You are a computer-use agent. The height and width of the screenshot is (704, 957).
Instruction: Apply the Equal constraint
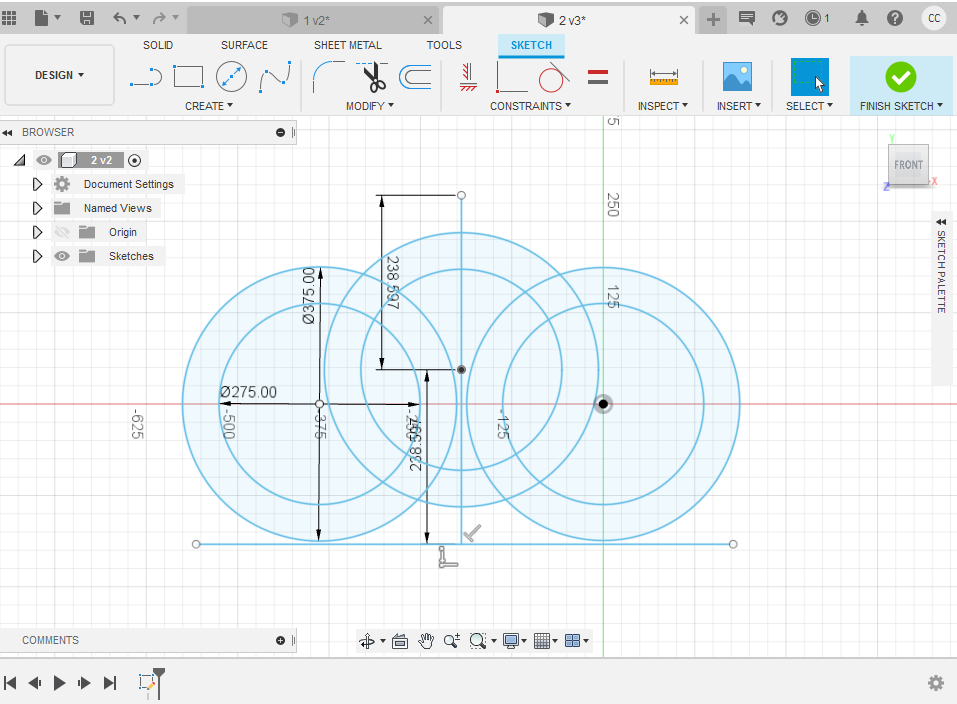coord(598,77)
